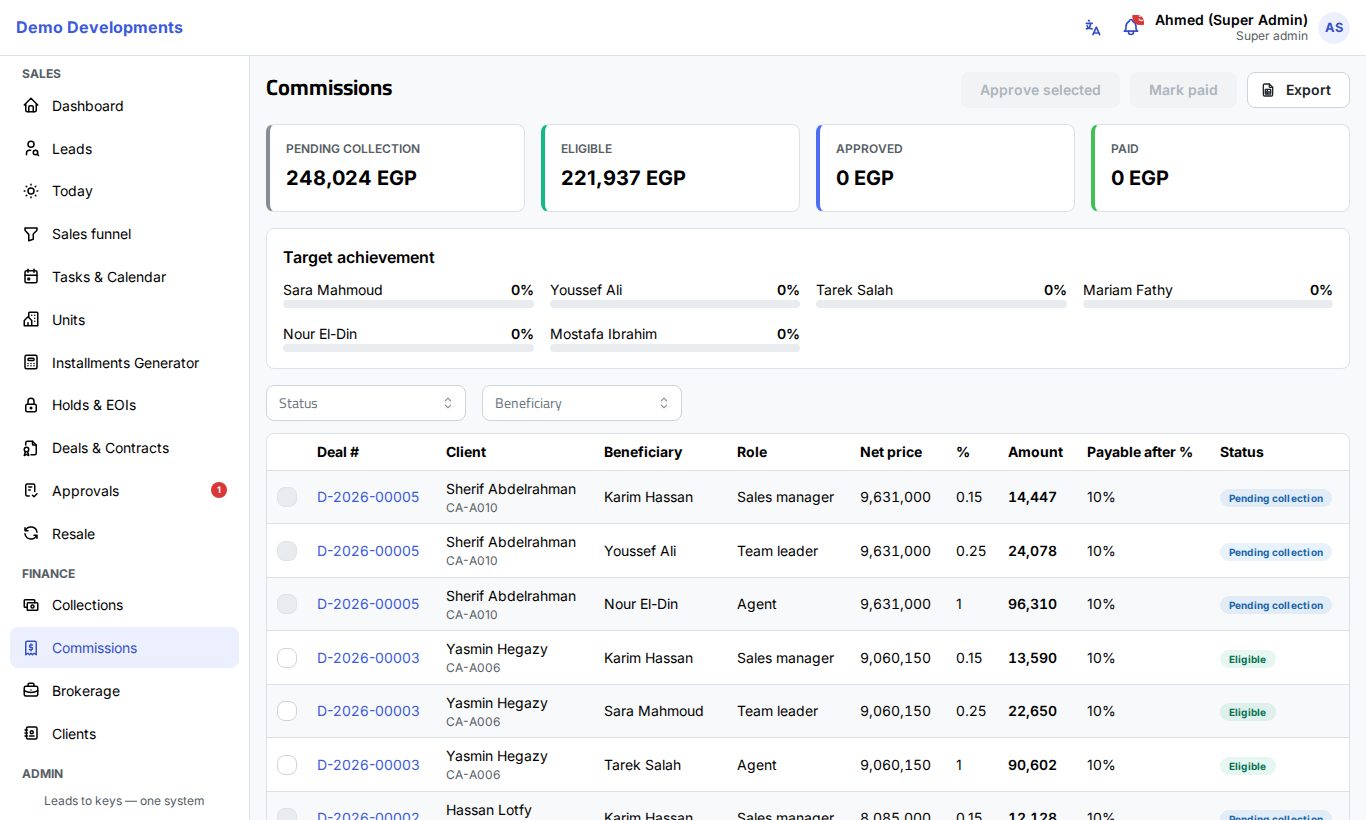Navigate to Deals & Contracts

[x=124, y=448]
